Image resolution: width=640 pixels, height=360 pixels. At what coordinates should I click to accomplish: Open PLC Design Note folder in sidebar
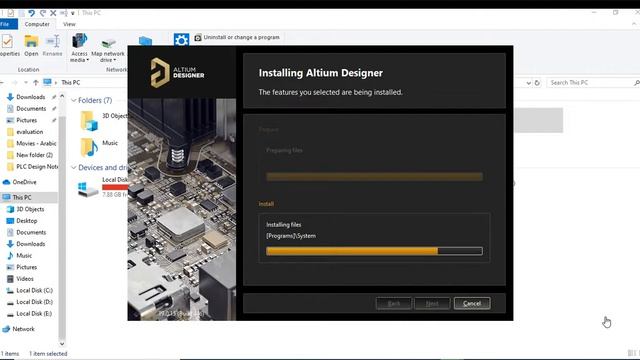pos(37,167)
